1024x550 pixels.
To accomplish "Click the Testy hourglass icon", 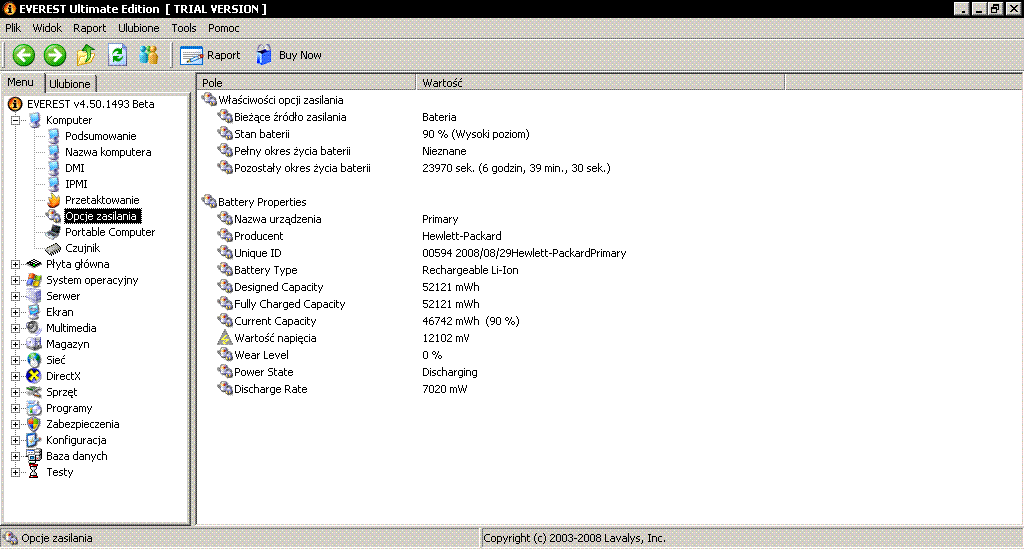I will click(34, 472).
